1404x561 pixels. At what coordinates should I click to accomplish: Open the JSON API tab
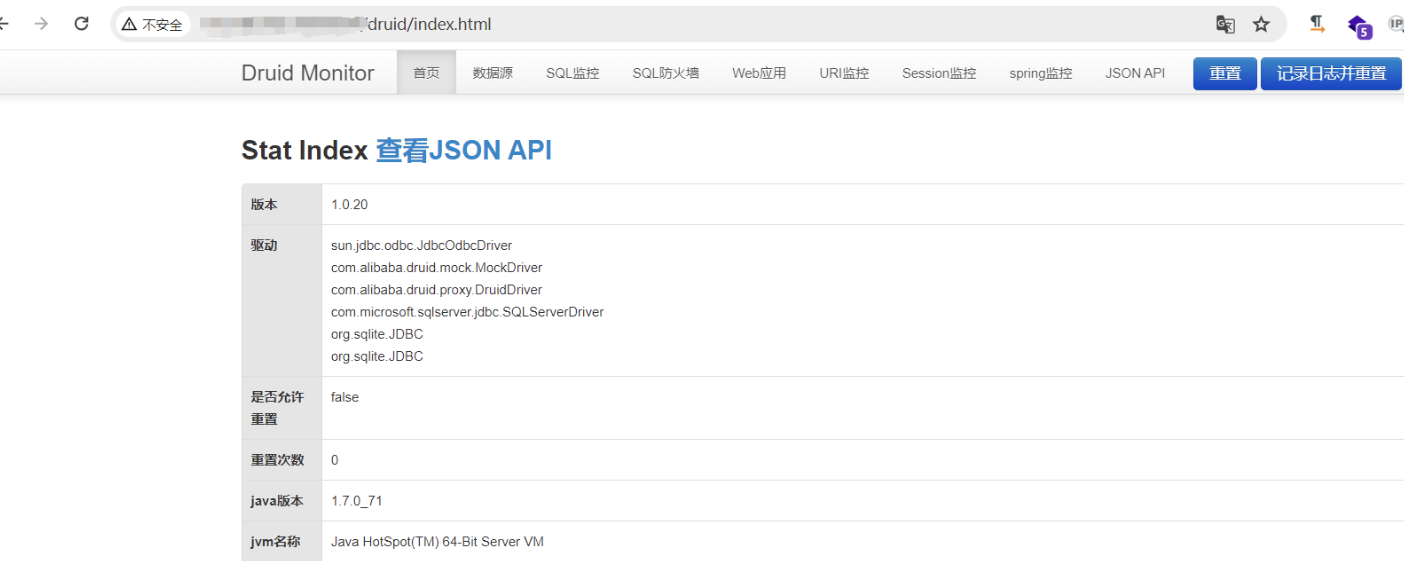tap(1135, 73)
